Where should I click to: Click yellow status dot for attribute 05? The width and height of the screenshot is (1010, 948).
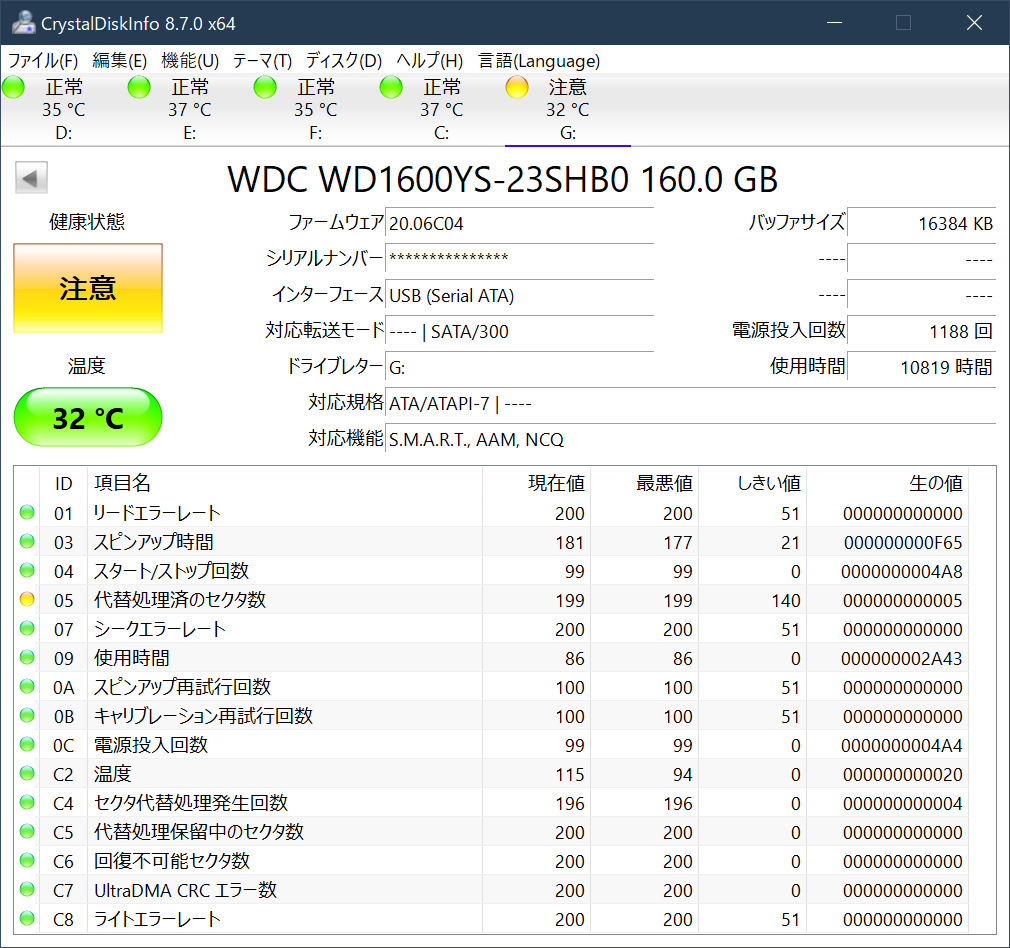(x=27, y=600)
